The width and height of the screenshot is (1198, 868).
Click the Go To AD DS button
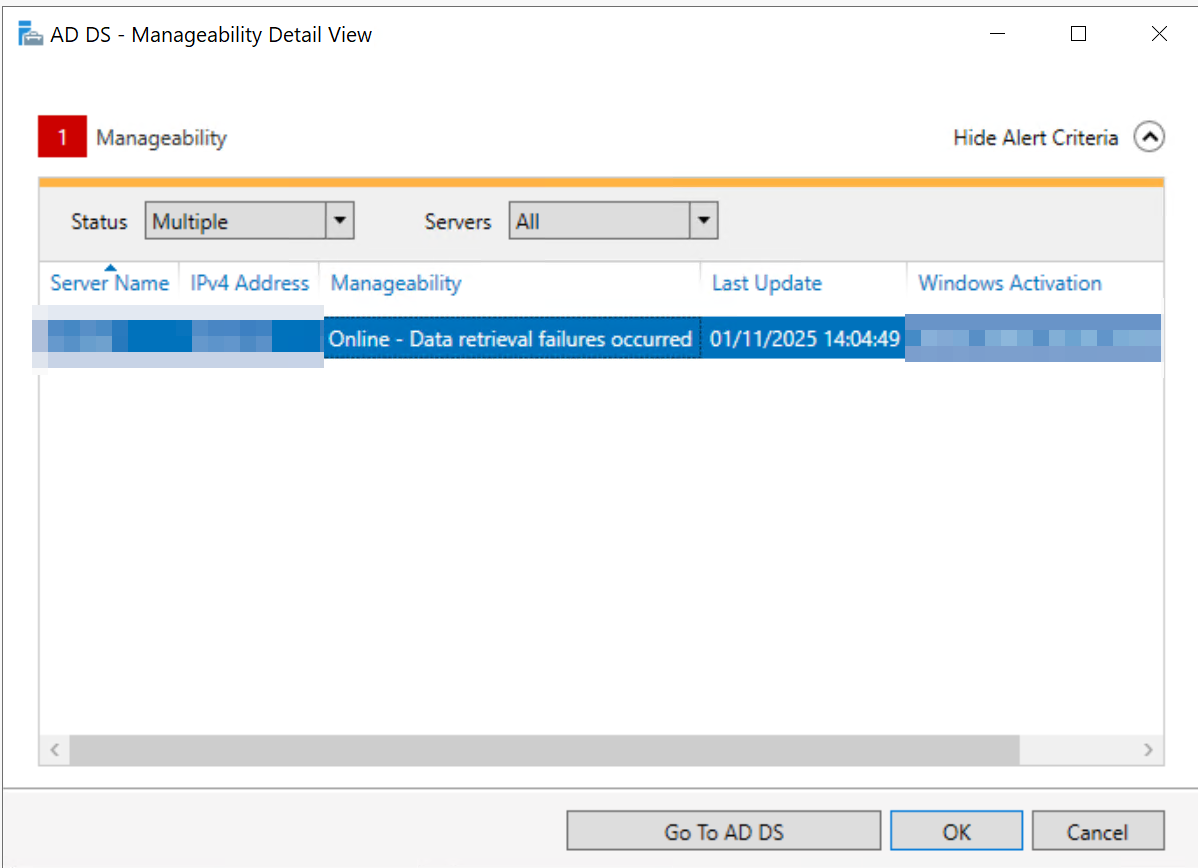tap(724, 831)
